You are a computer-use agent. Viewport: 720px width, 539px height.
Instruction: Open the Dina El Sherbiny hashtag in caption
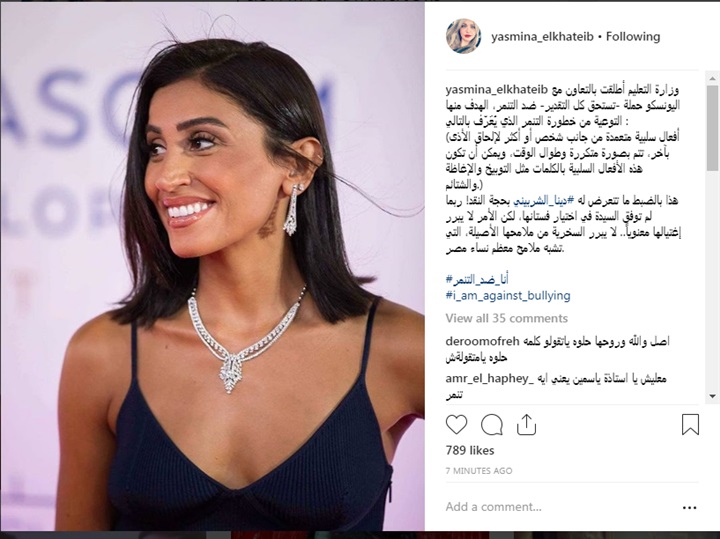click(544, 201)
